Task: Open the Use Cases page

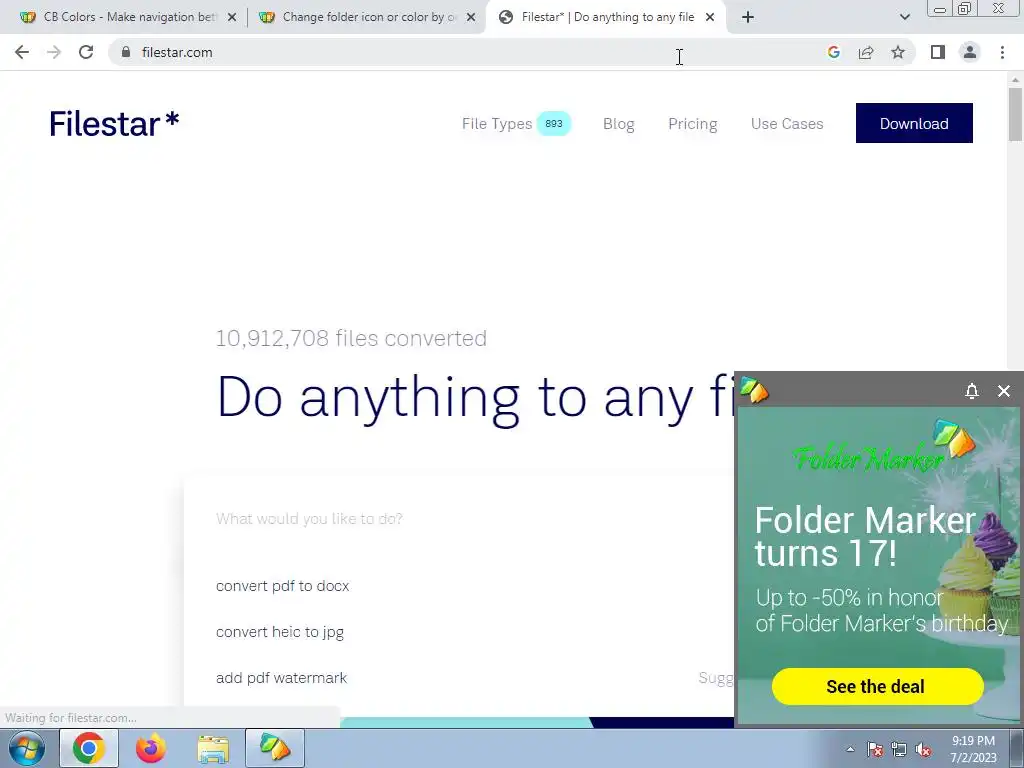Action: 787,123
